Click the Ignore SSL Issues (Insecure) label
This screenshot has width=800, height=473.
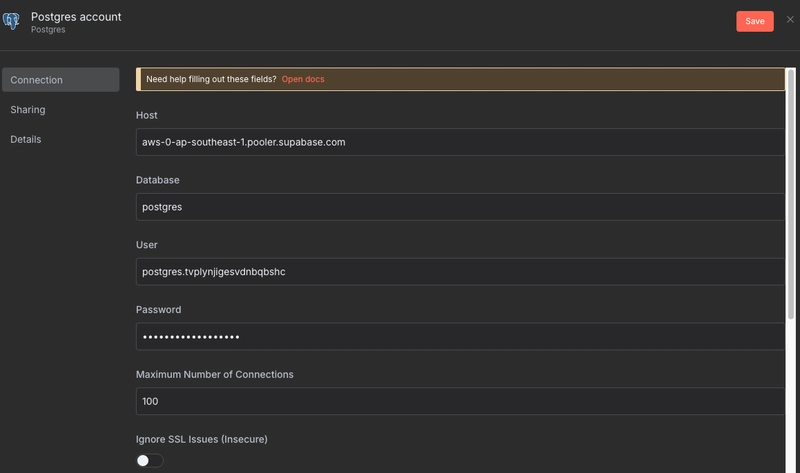(202, 439)
